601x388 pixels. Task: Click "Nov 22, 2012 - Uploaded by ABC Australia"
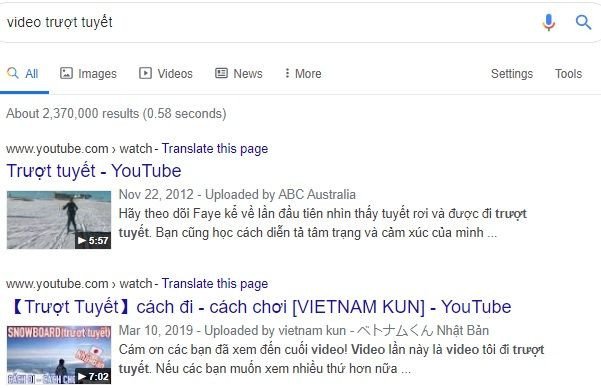237,194
